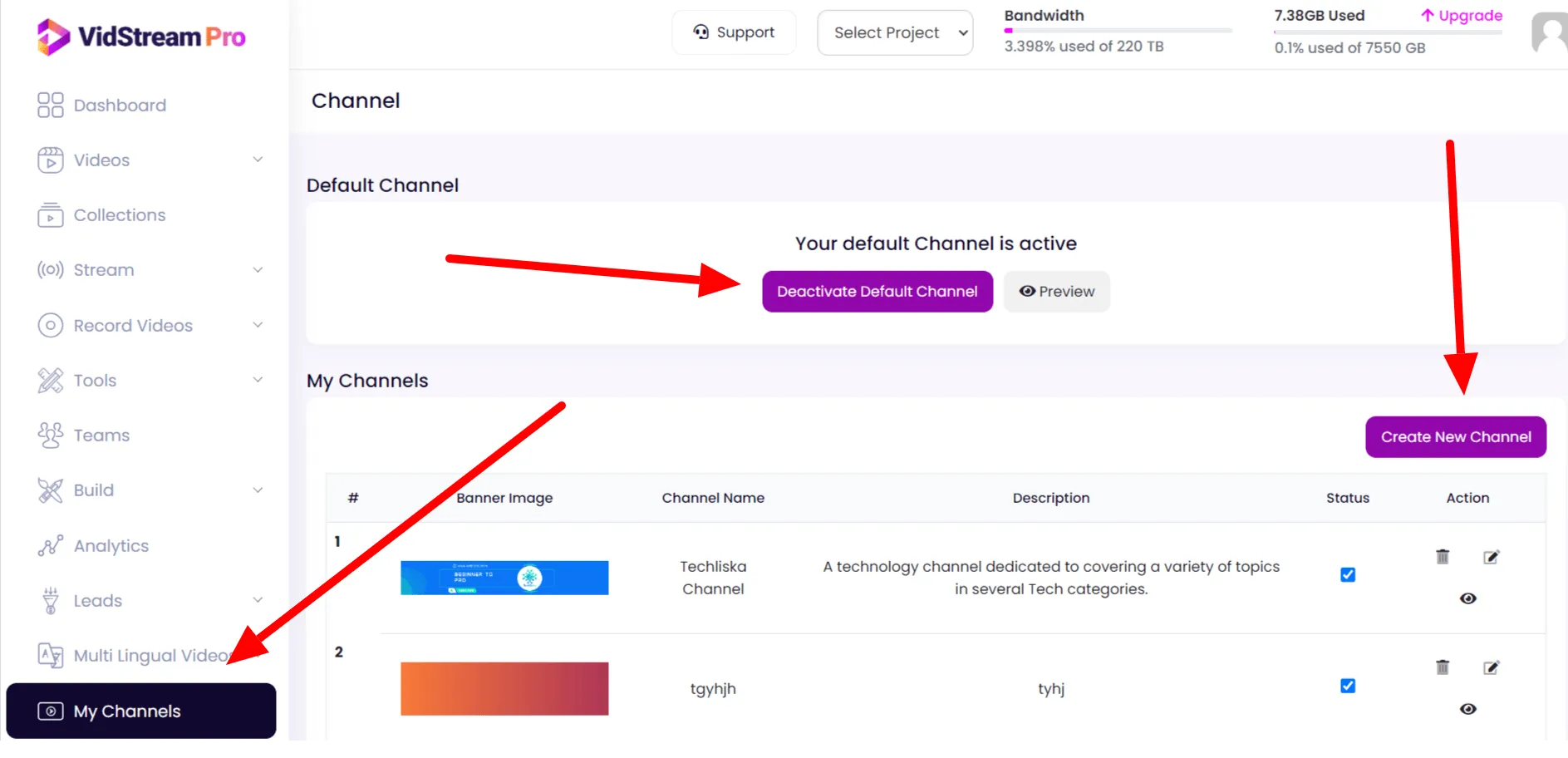This screenshot has height=758, width=1568.
Task: View Techliska Channel using eye icon
Action: [1468, 598]
